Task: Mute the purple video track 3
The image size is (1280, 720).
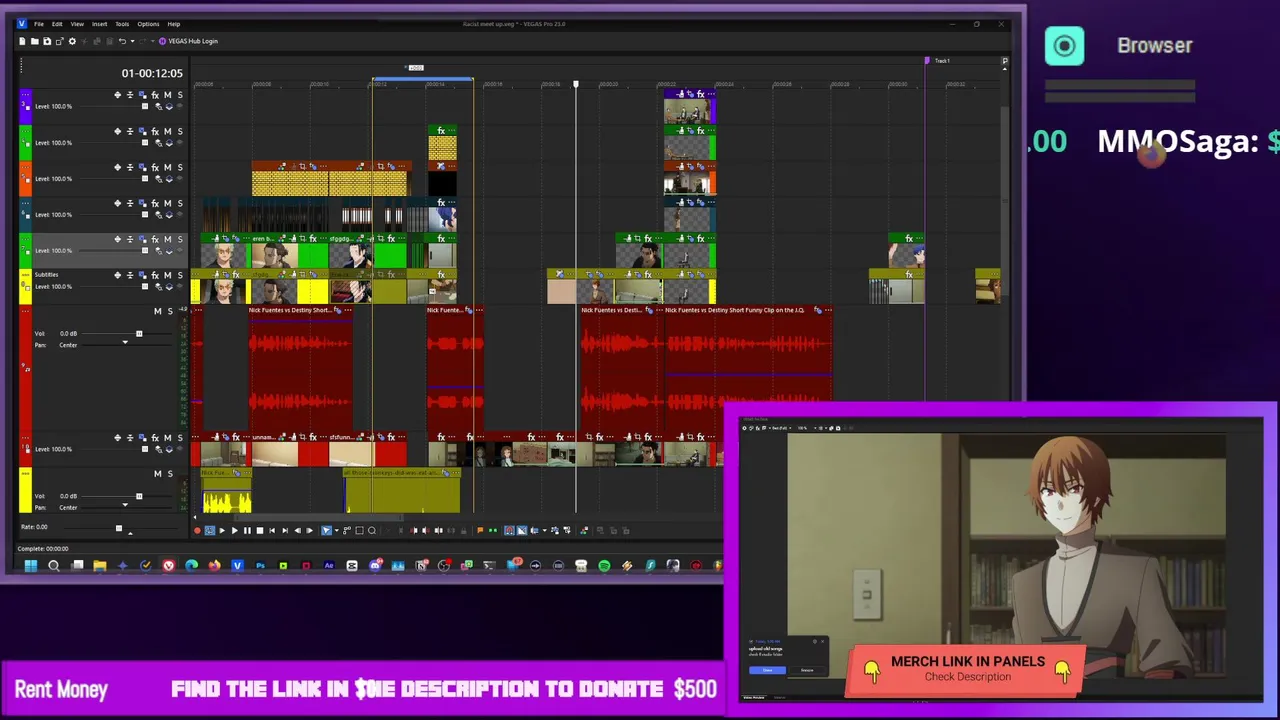Action: click(x=167, y=95)
